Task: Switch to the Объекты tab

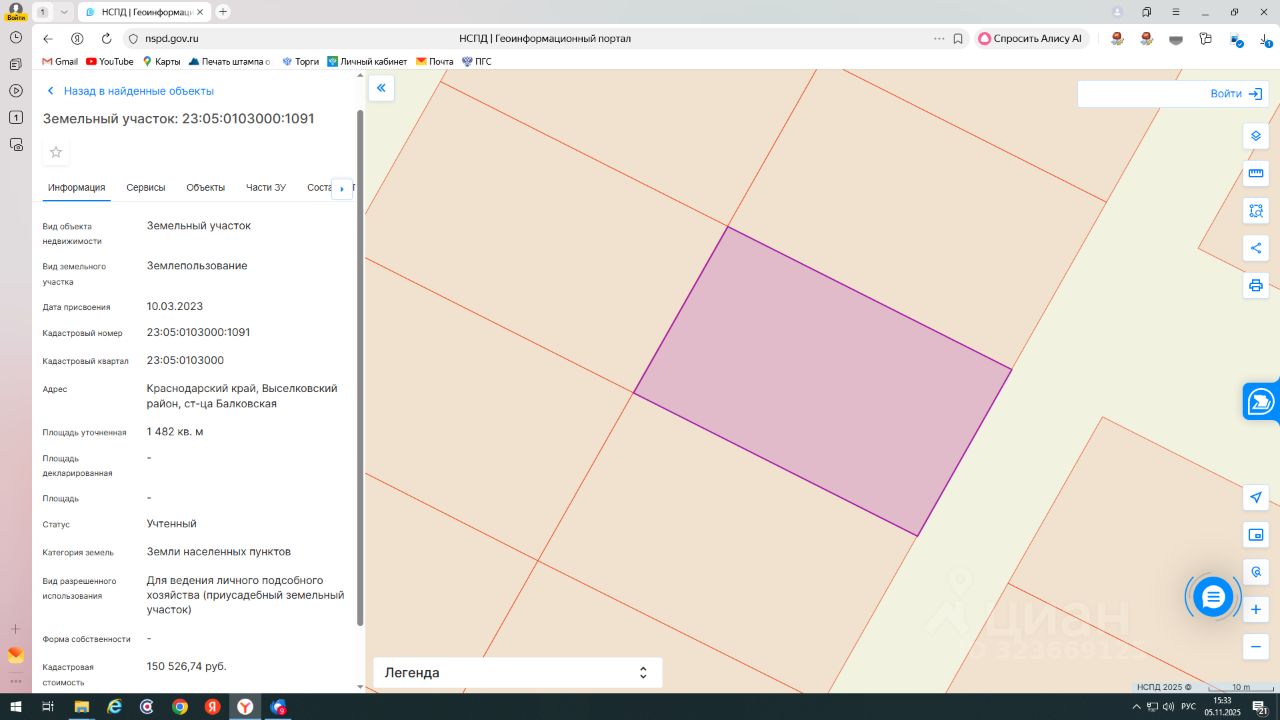Action: [x=206, y=188]
